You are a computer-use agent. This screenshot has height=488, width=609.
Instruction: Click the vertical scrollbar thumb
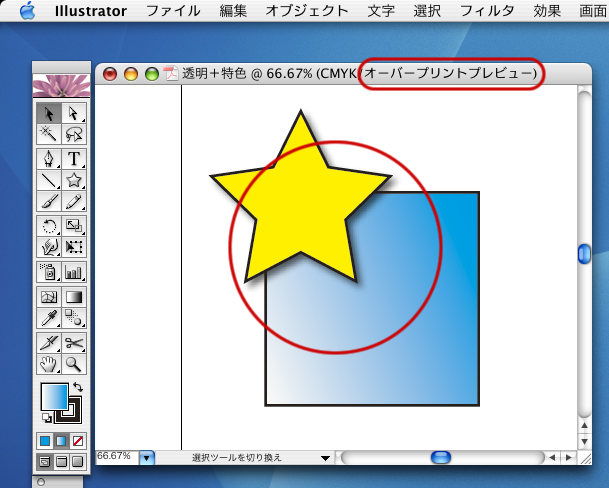584,254
